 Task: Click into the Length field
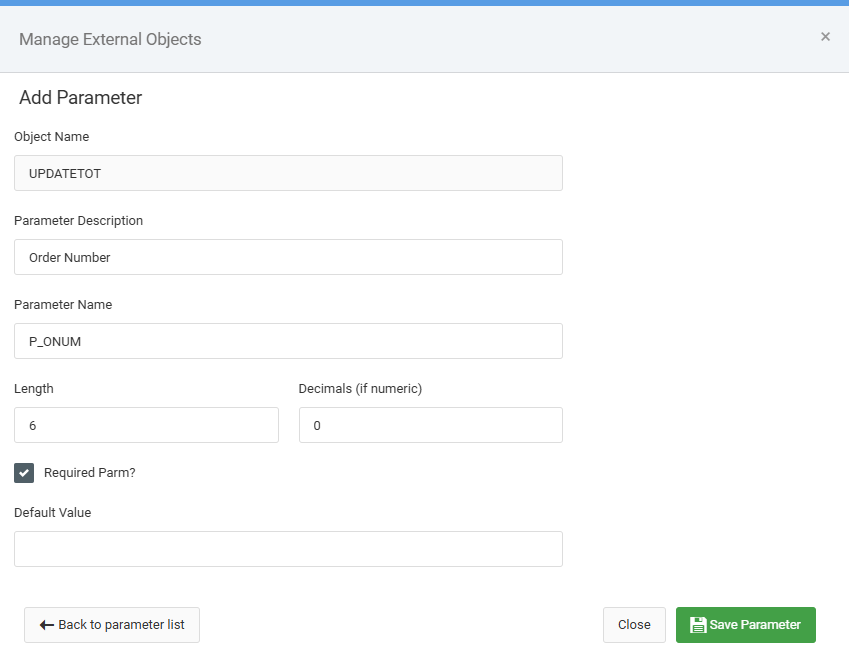click(146, 425)
